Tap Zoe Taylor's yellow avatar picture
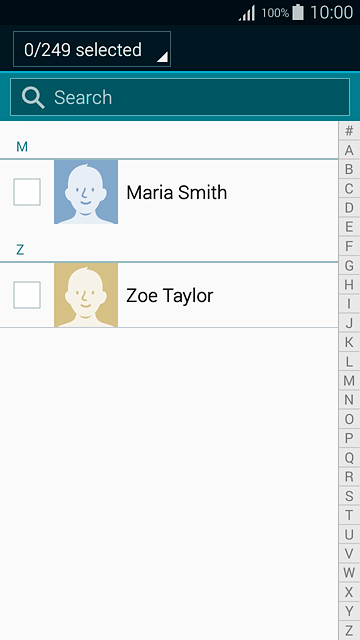360x640 pixels. 86,295
